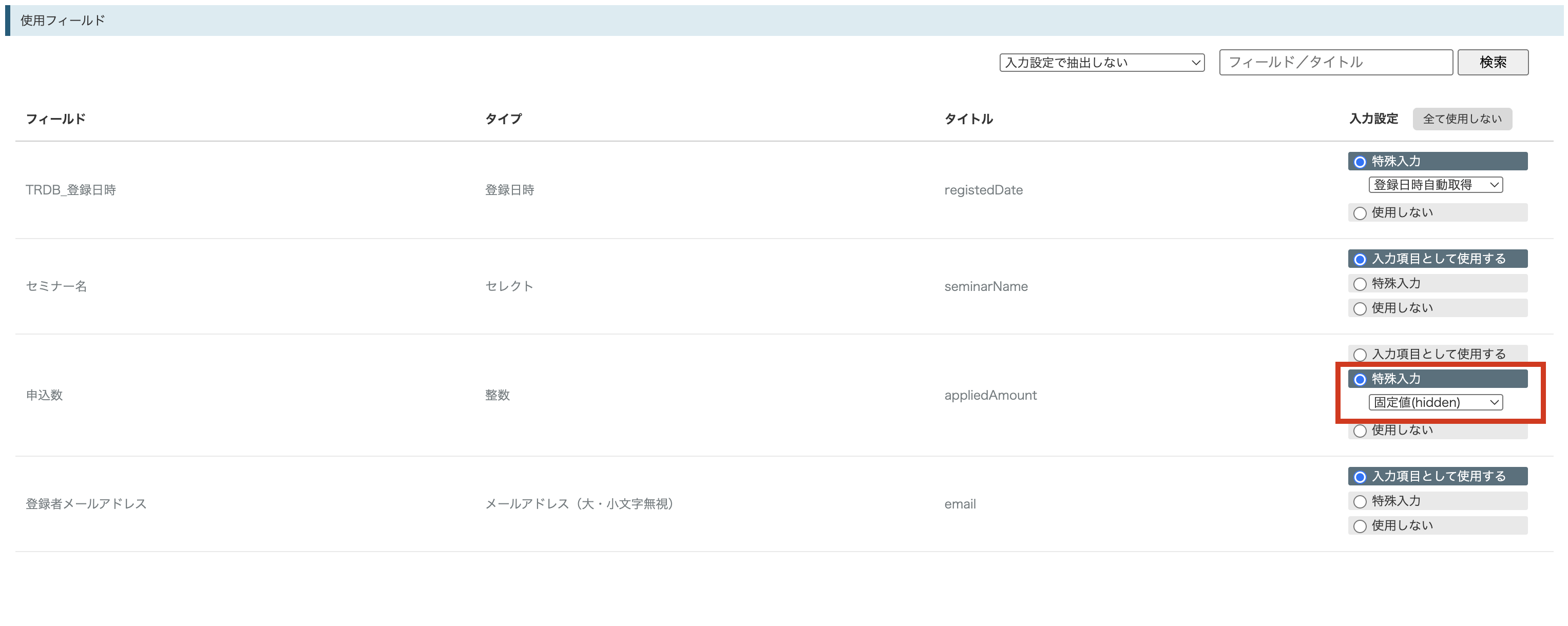Viewport: 1568px width, 626px height.
Task: Select 入力項目として使用する for 登録者メールアドレス
Action: pyautogui.click(x=1360, y=477)
